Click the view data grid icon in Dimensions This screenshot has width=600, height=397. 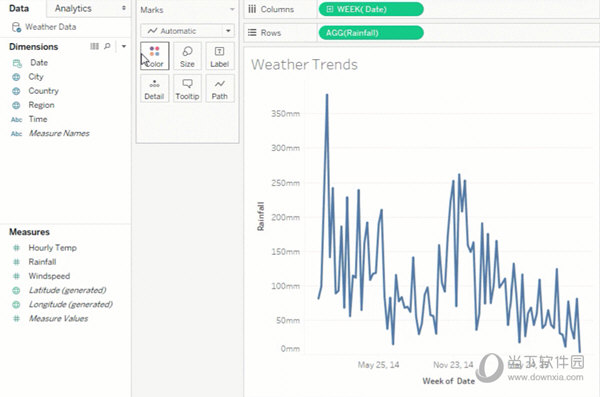(94, 46)
